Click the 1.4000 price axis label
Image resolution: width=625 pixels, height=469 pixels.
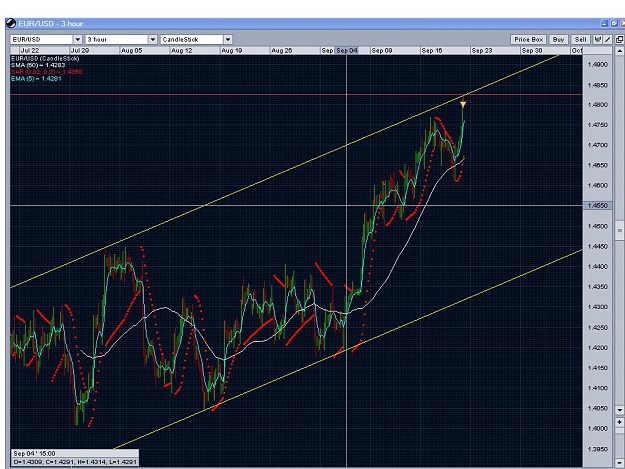pos(597,428)
